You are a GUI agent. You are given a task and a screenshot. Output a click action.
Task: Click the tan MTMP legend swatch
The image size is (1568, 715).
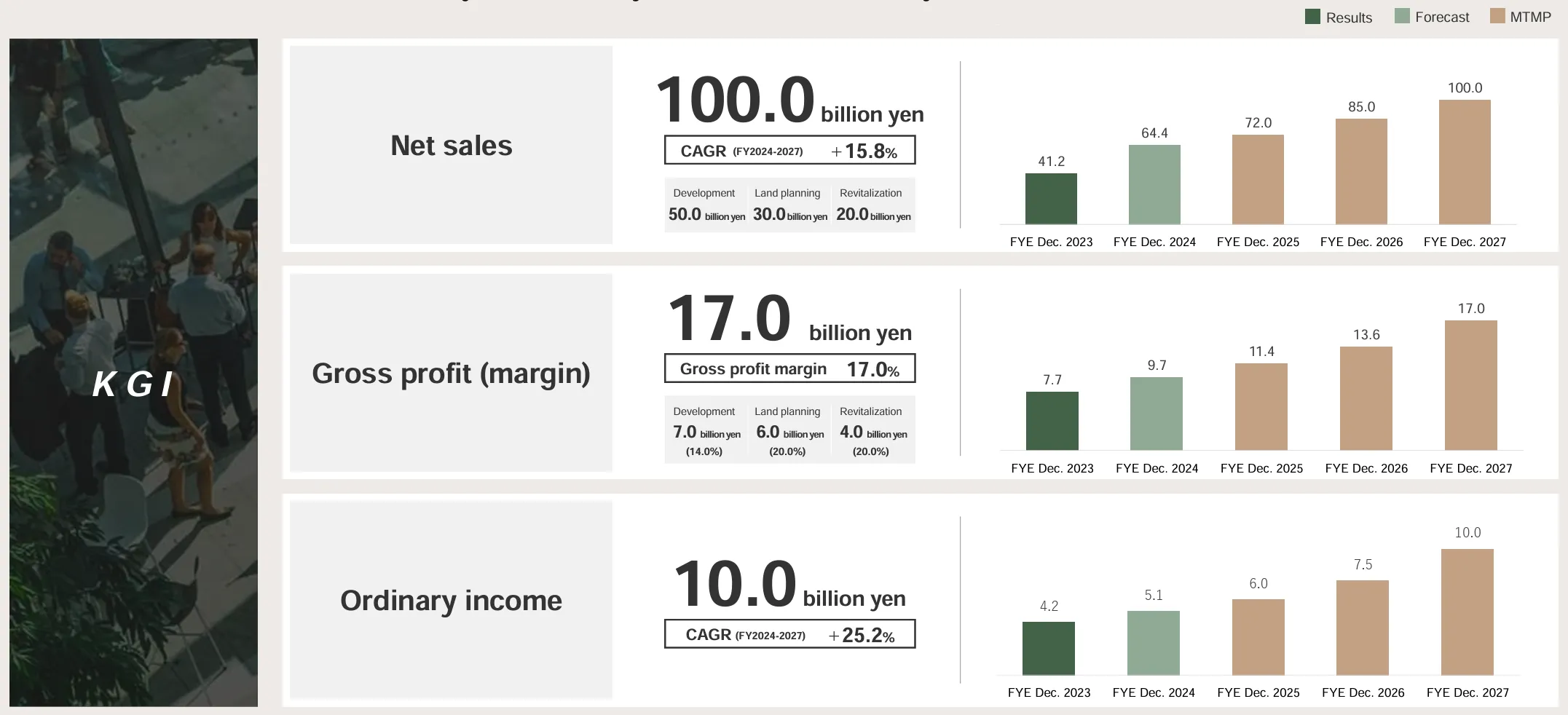click(1497, 16)
